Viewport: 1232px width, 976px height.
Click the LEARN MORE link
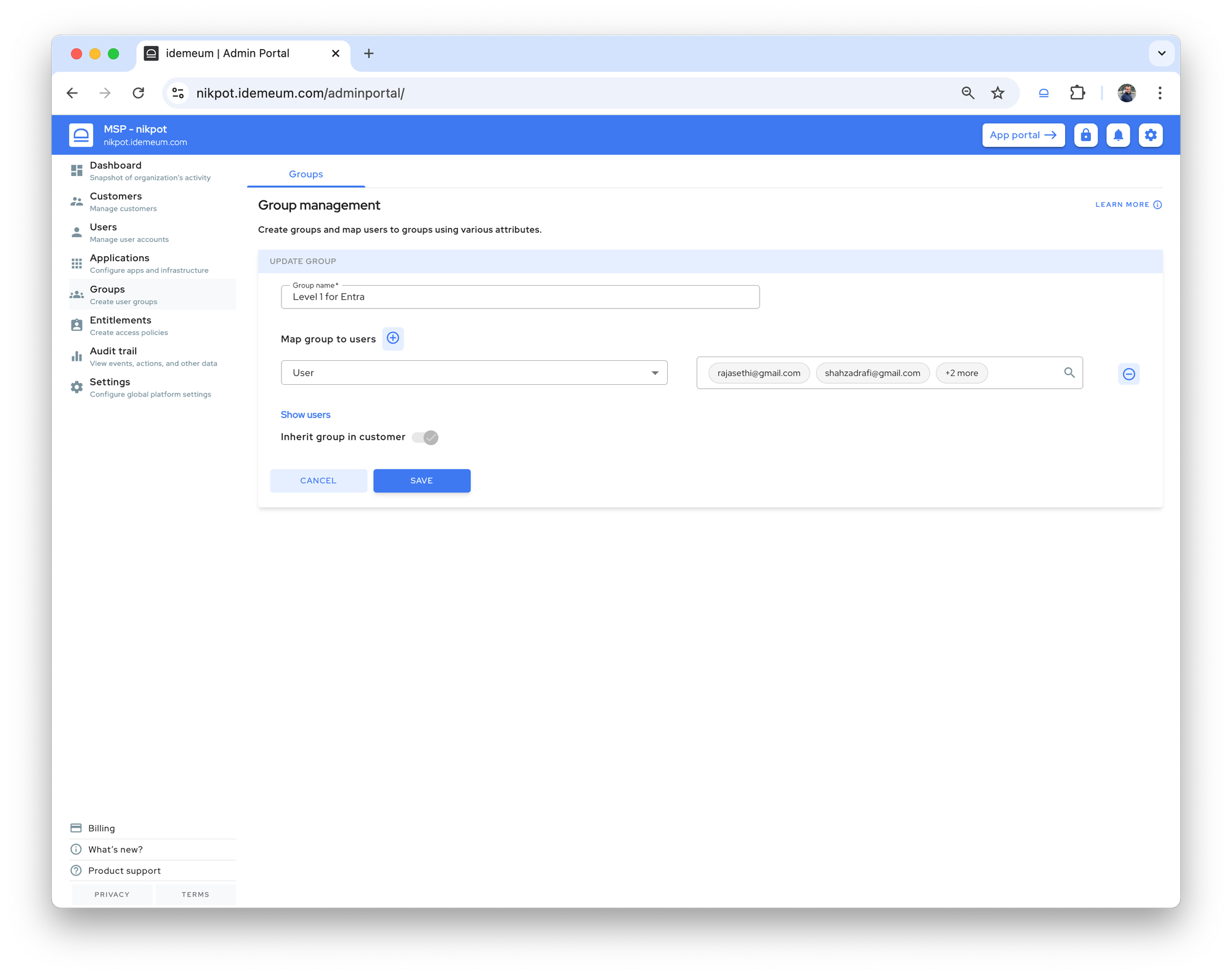pos(1129,204)
